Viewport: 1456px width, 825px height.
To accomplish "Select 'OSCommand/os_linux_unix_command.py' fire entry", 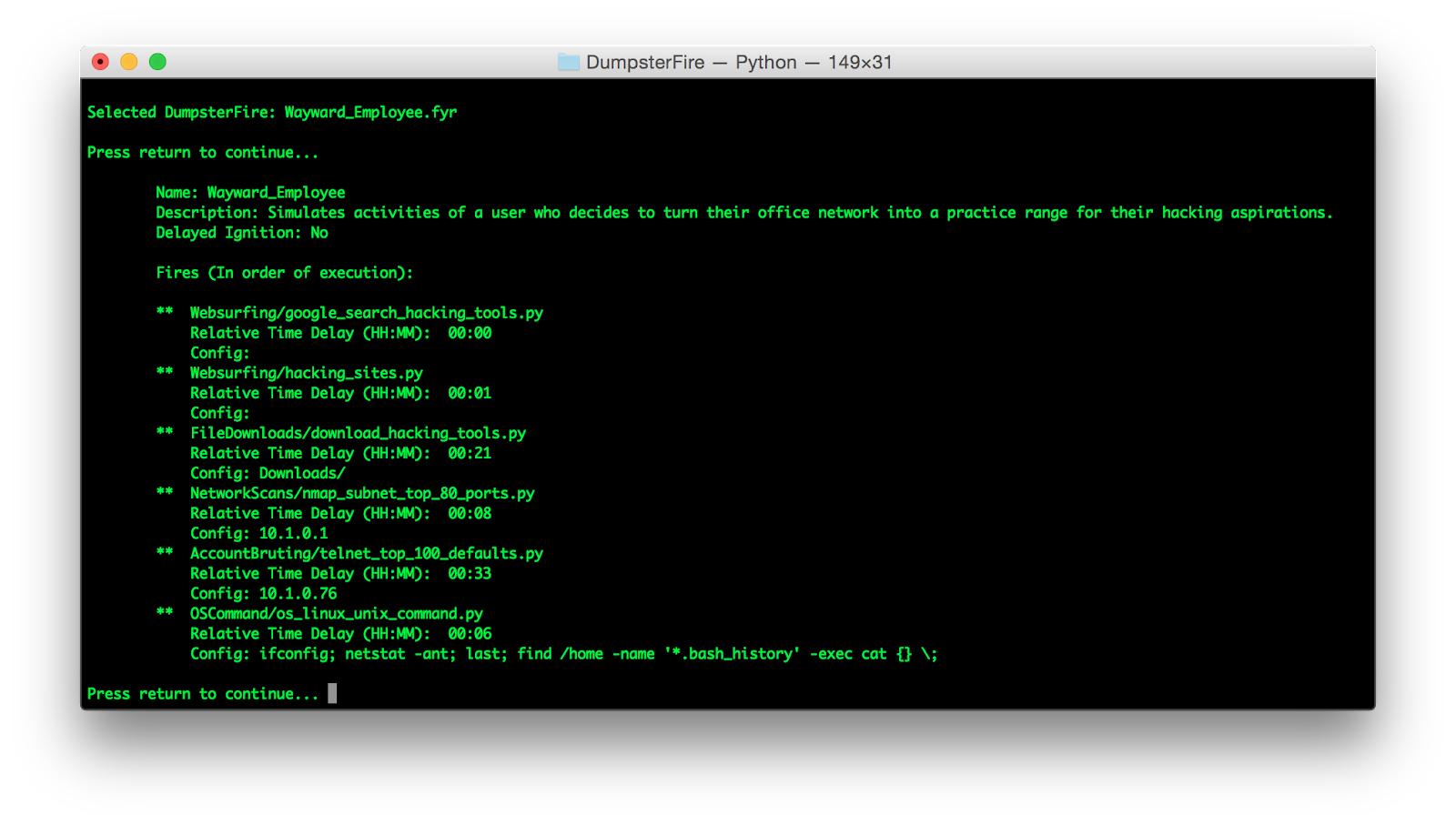I will point(337,613).
